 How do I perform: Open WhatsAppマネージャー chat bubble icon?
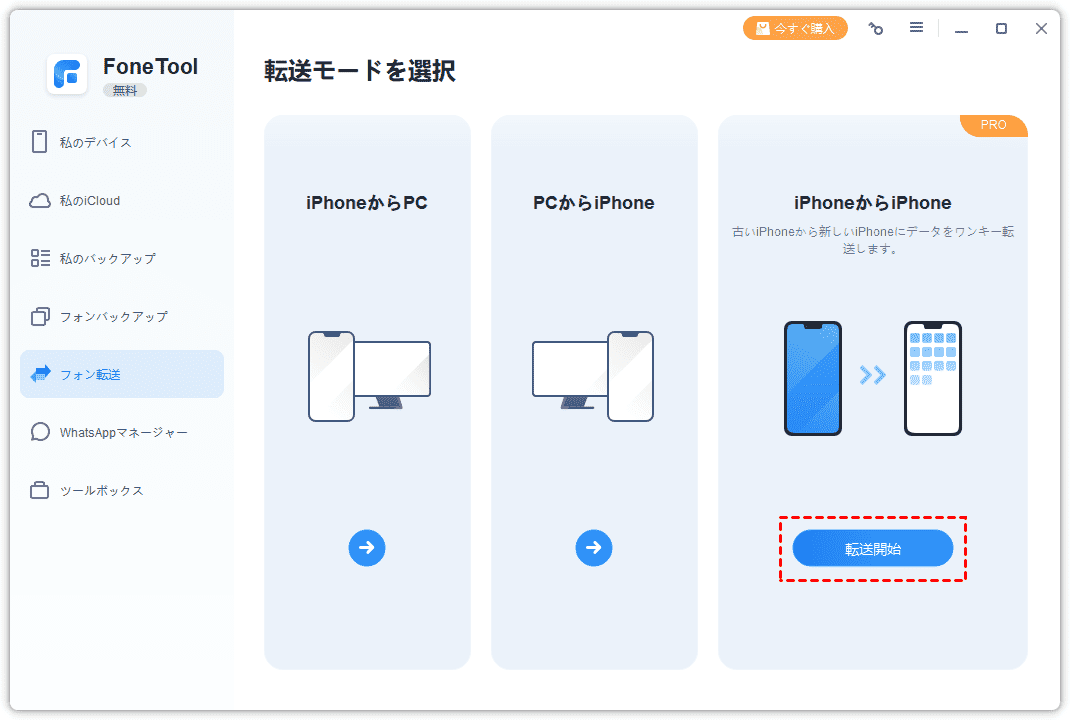point(40,432)
